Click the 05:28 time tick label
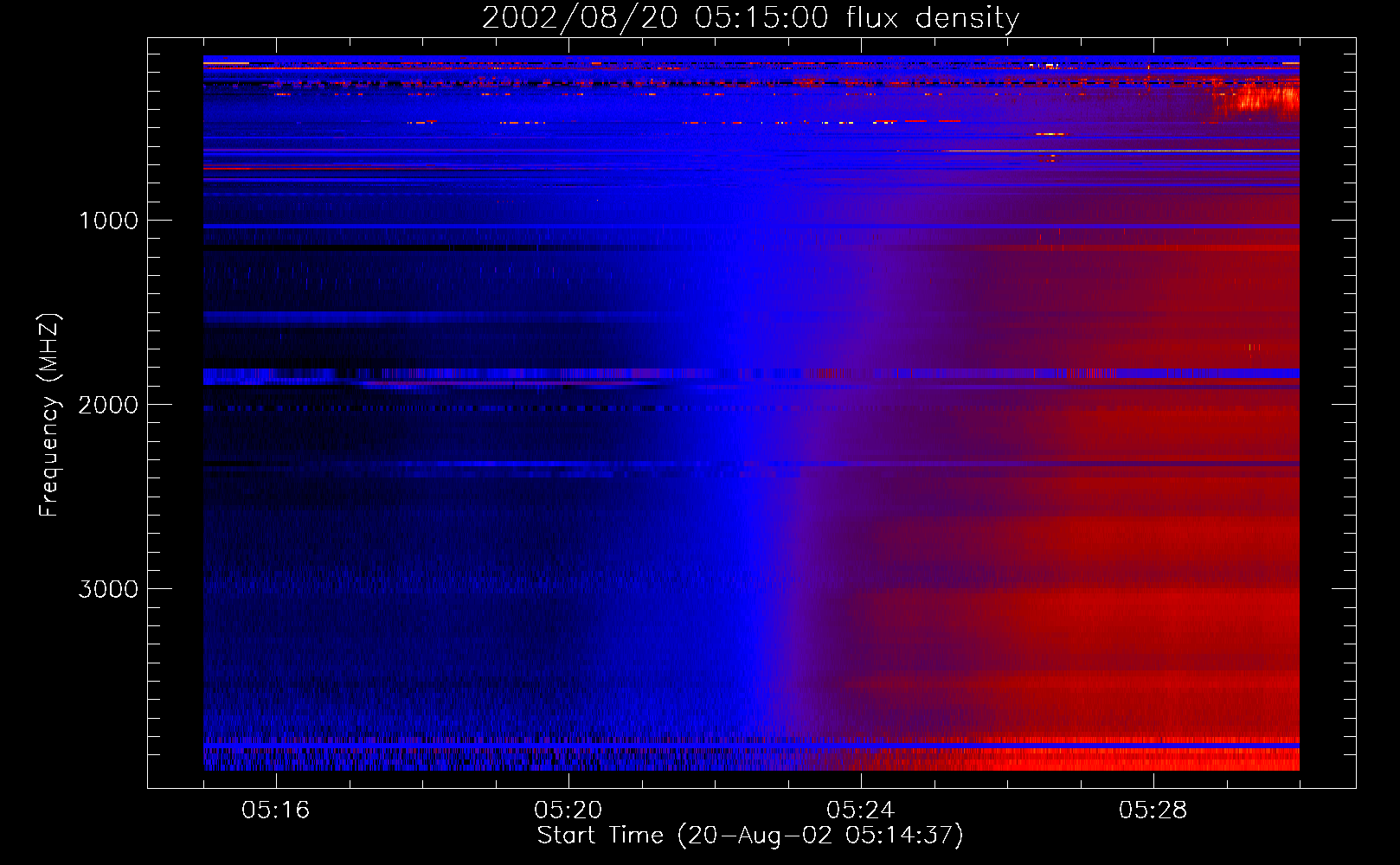Screen dimensions: 1400x865 coord(1153,811)
